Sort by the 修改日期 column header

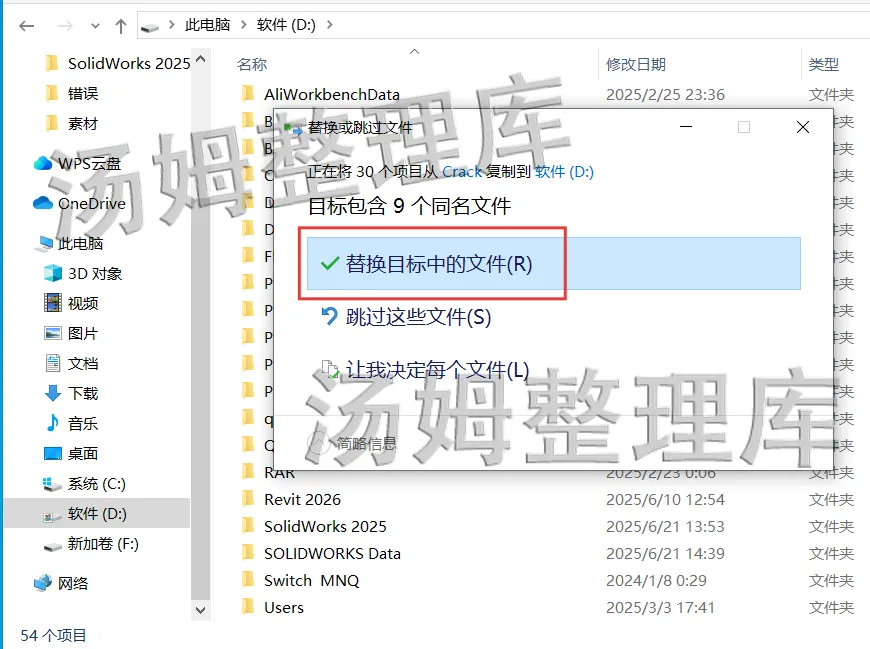(x=636, y=64)
